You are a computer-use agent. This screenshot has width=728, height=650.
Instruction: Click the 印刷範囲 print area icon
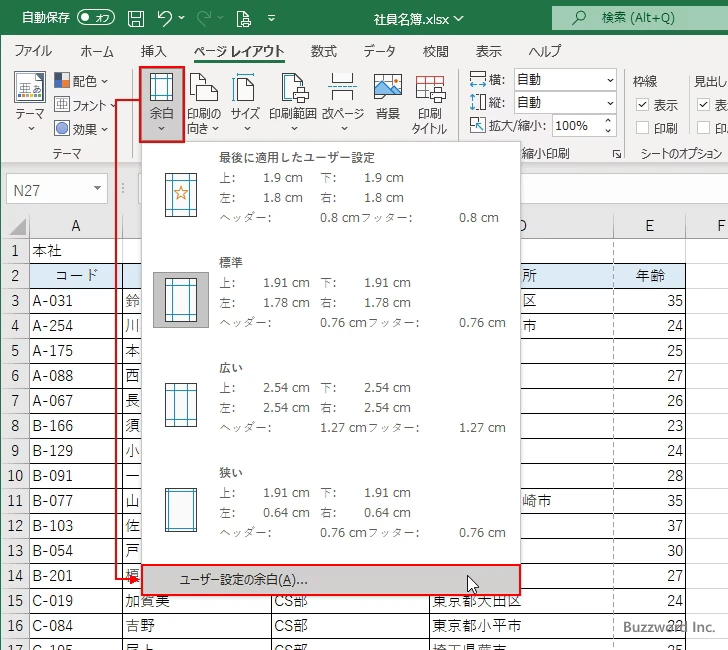[294, 87]
